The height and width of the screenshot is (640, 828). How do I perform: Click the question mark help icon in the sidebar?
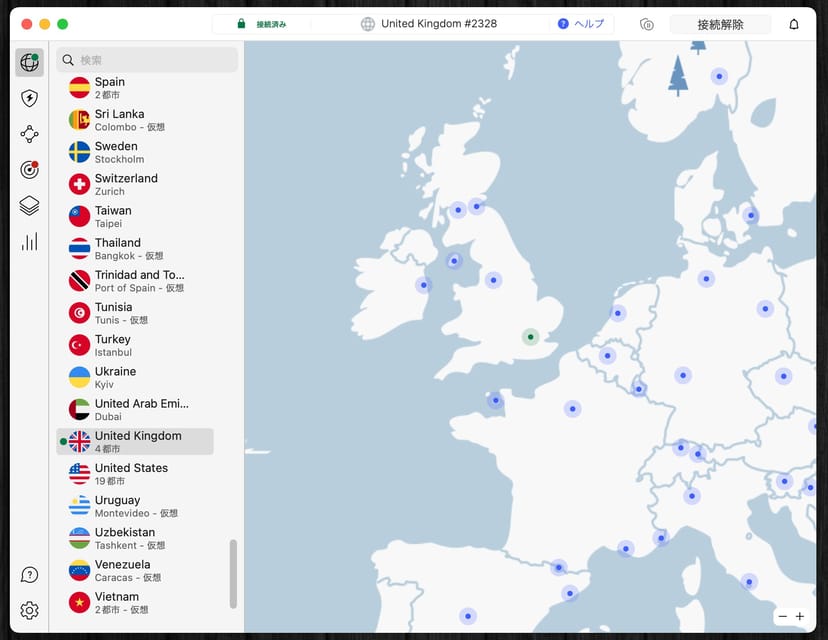click(x=29, y=574)
